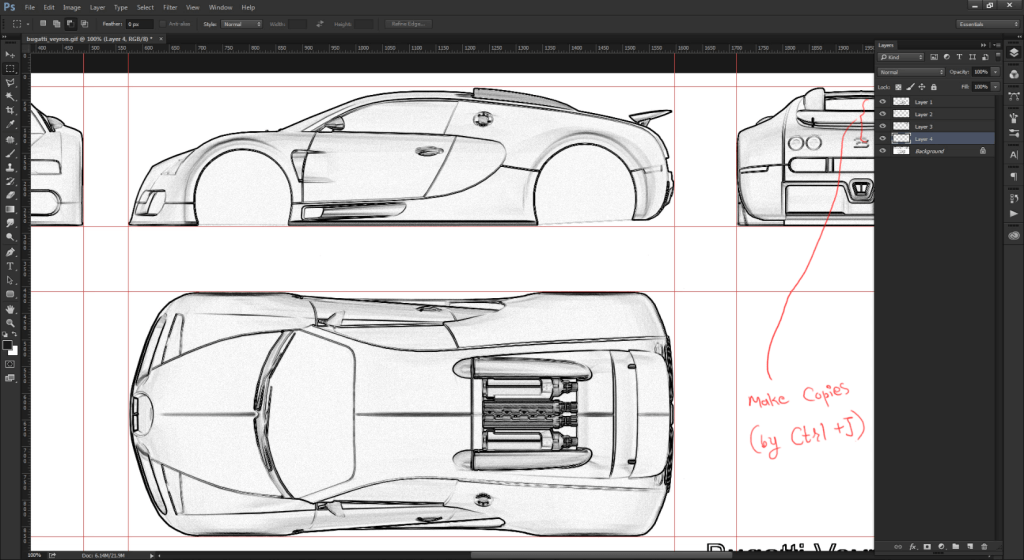This screenshot has width=1024, height=560.
Task: Filter layers by smart object type
Action: tap(985, 57)
